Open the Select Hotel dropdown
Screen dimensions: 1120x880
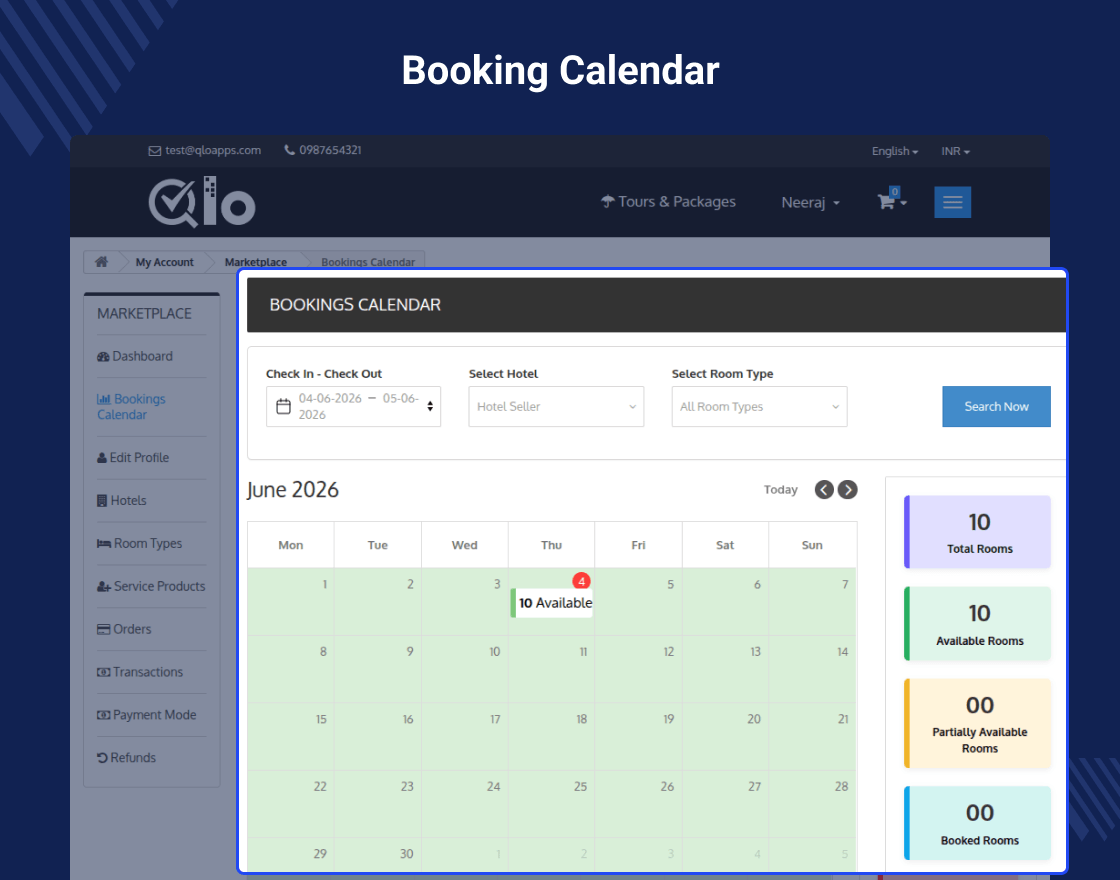click(556, 406)
